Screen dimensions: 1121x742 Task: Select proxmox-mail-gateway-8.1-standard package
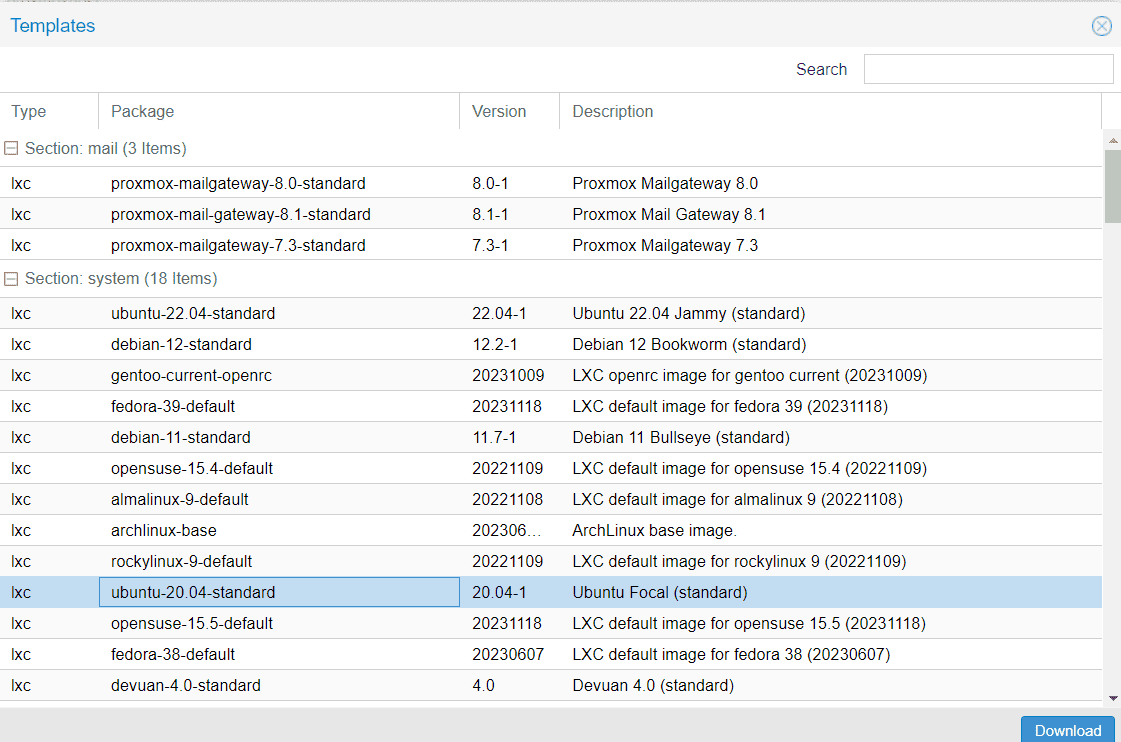tap(241, 214)
